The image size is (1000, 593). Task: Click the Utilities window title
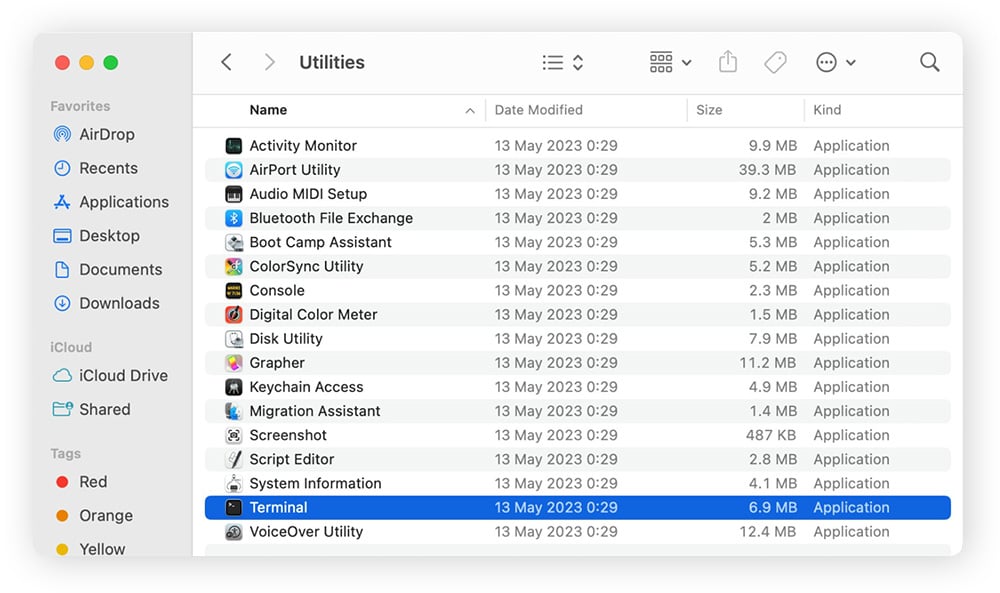click(x=332, y=62)
